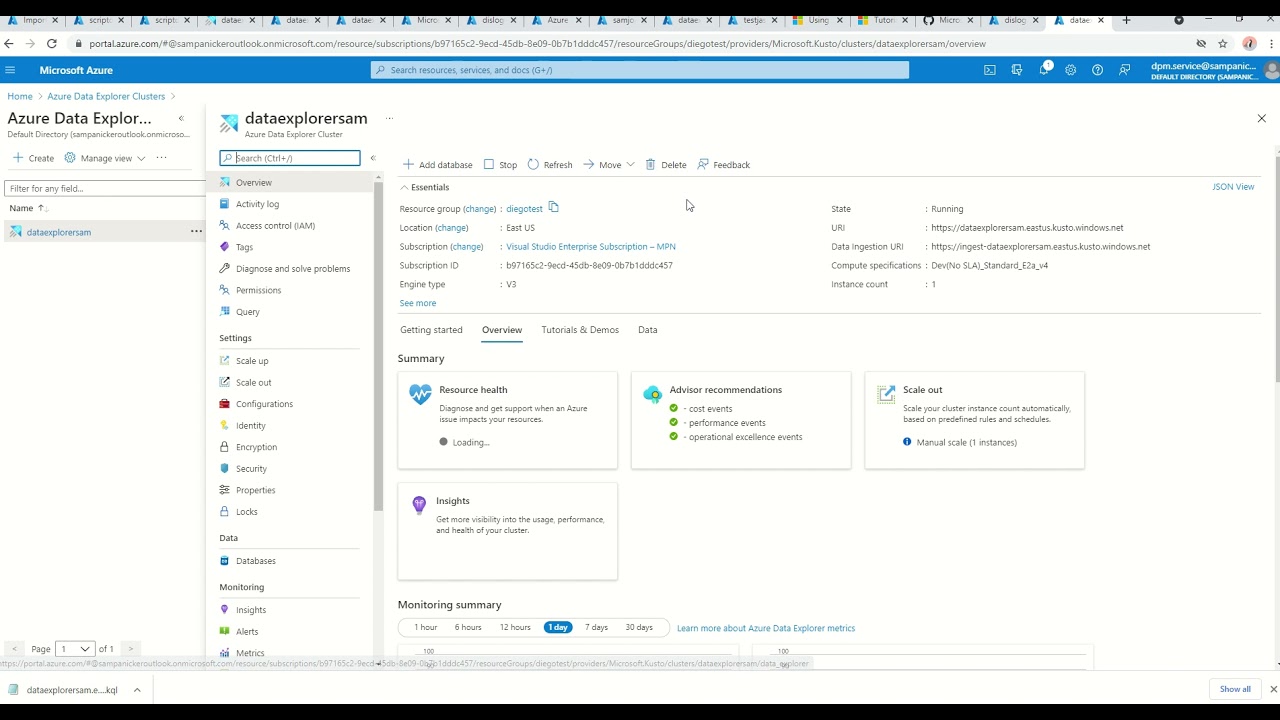This screenshot has height=720, width=1280.
Task: Delete the cluster
Action: [x=666, y=165]
